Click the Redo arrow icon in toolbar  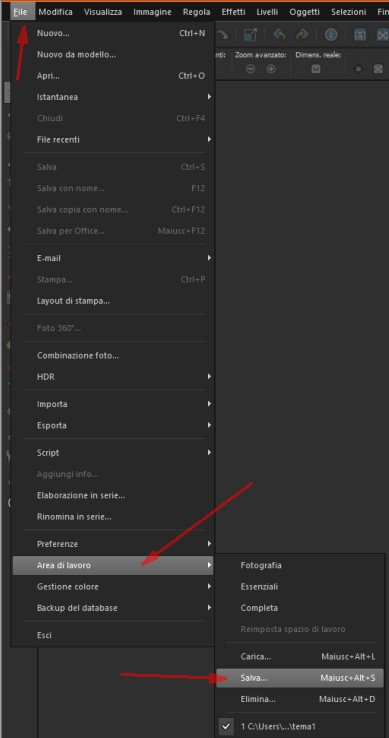(x=301, y=34)
